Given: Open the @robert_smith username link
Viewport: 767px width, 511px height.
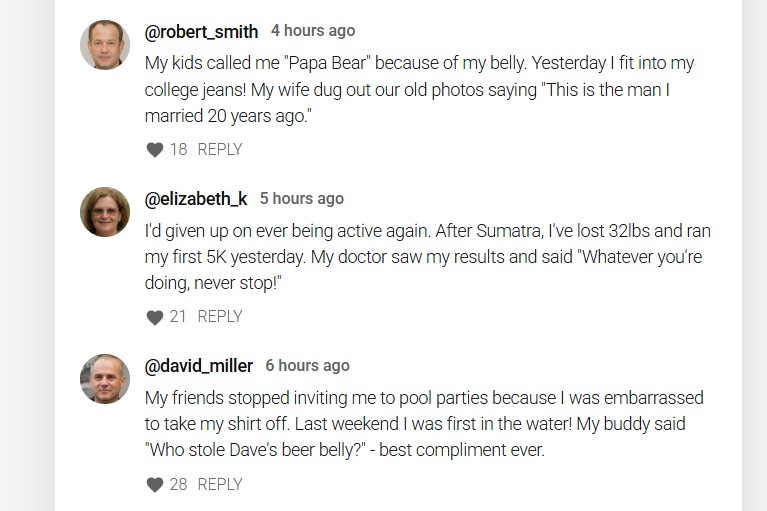Looking at the screenshot, I should [202, 32].
